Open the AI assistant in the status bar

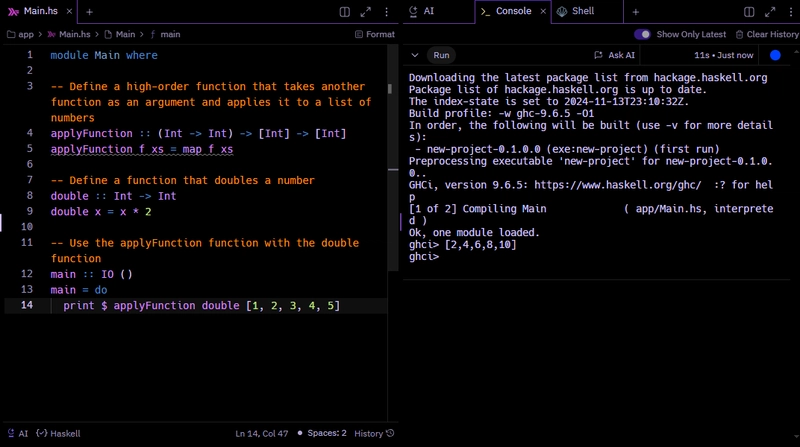(x=17, y=433)
